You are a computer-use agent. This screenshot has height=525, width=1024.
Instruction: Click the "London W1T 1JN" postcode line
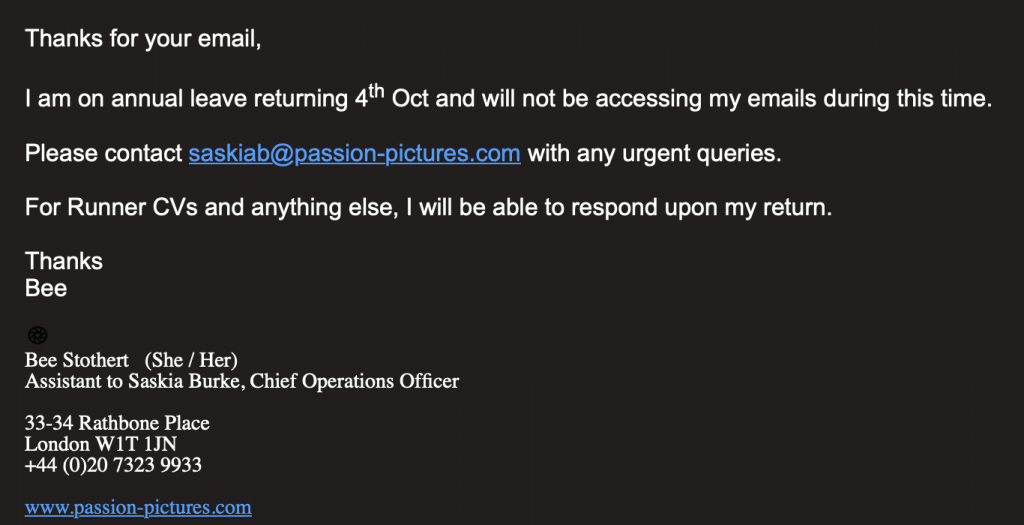[101, 444]
